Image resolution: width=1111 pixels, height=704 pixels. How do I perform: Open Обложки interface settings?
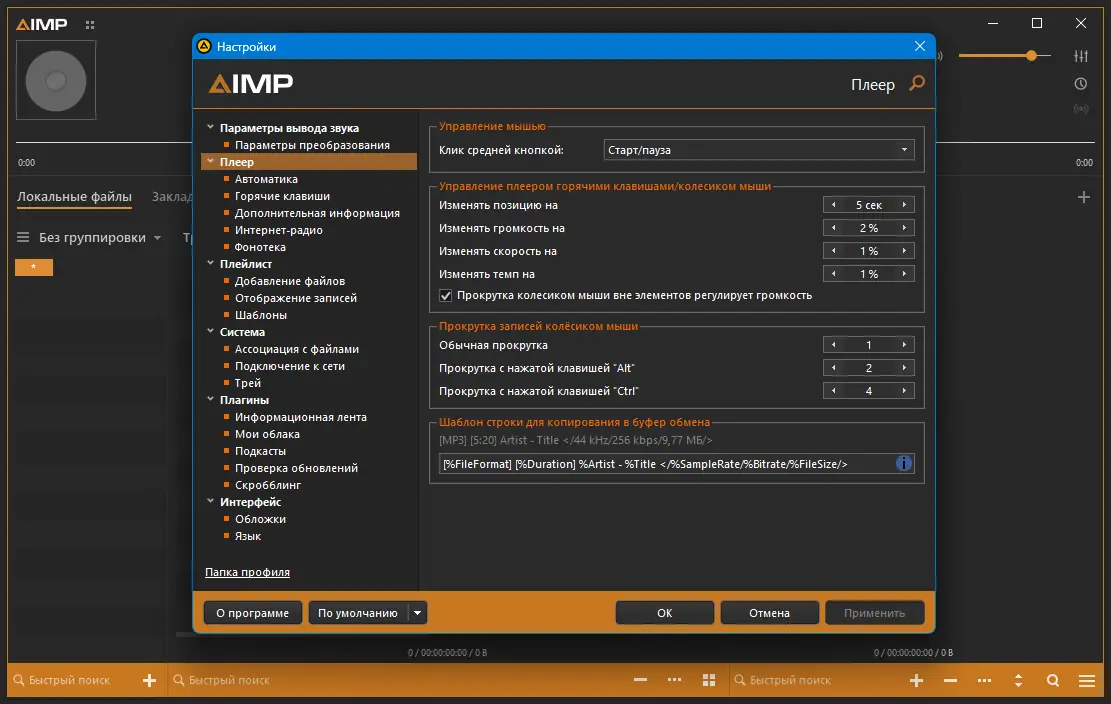pos(260,519)
